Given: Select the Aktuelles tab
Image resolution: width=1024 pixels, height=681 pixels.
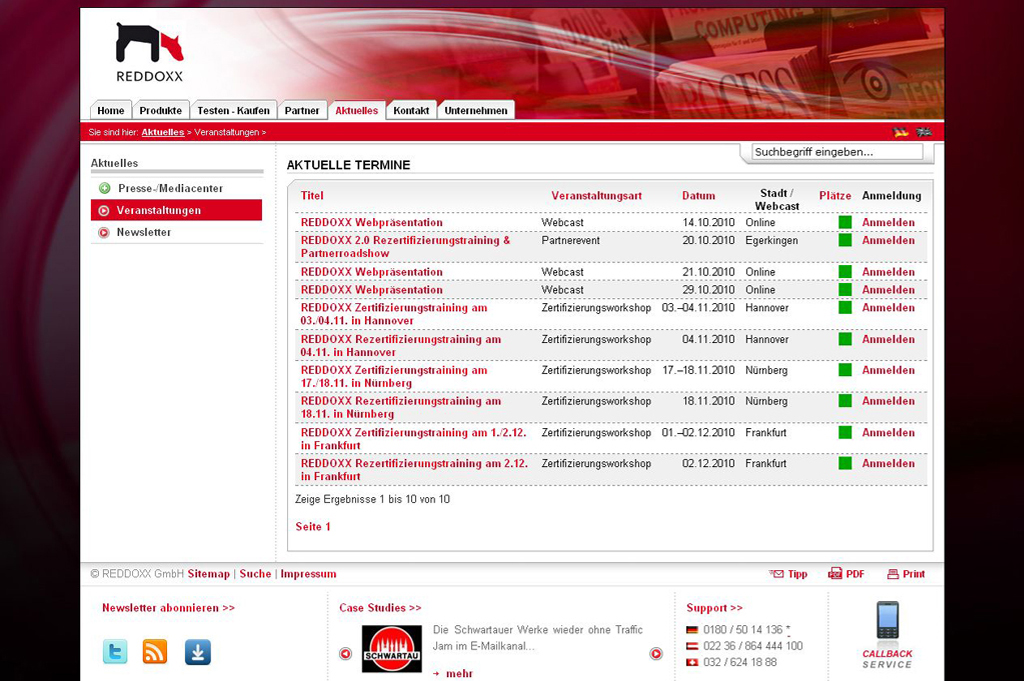Looking at the screenshot, I should (357, 110).
